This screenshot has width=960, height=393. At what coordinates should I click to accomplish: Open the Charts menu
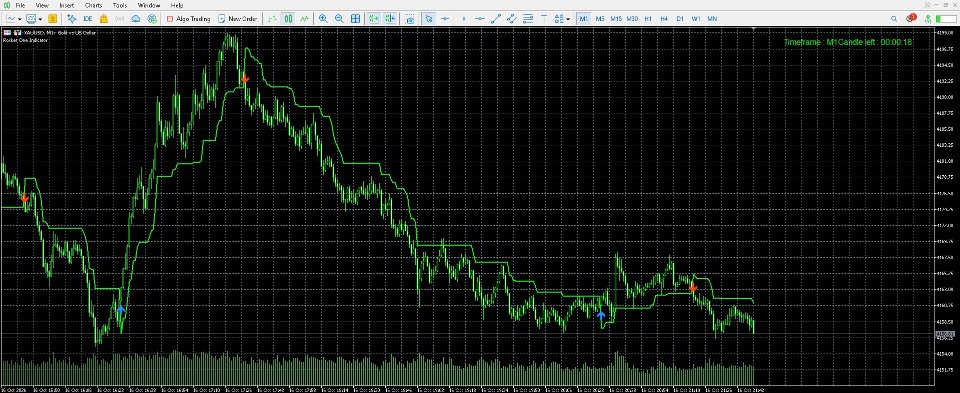[x=94, y=5]
